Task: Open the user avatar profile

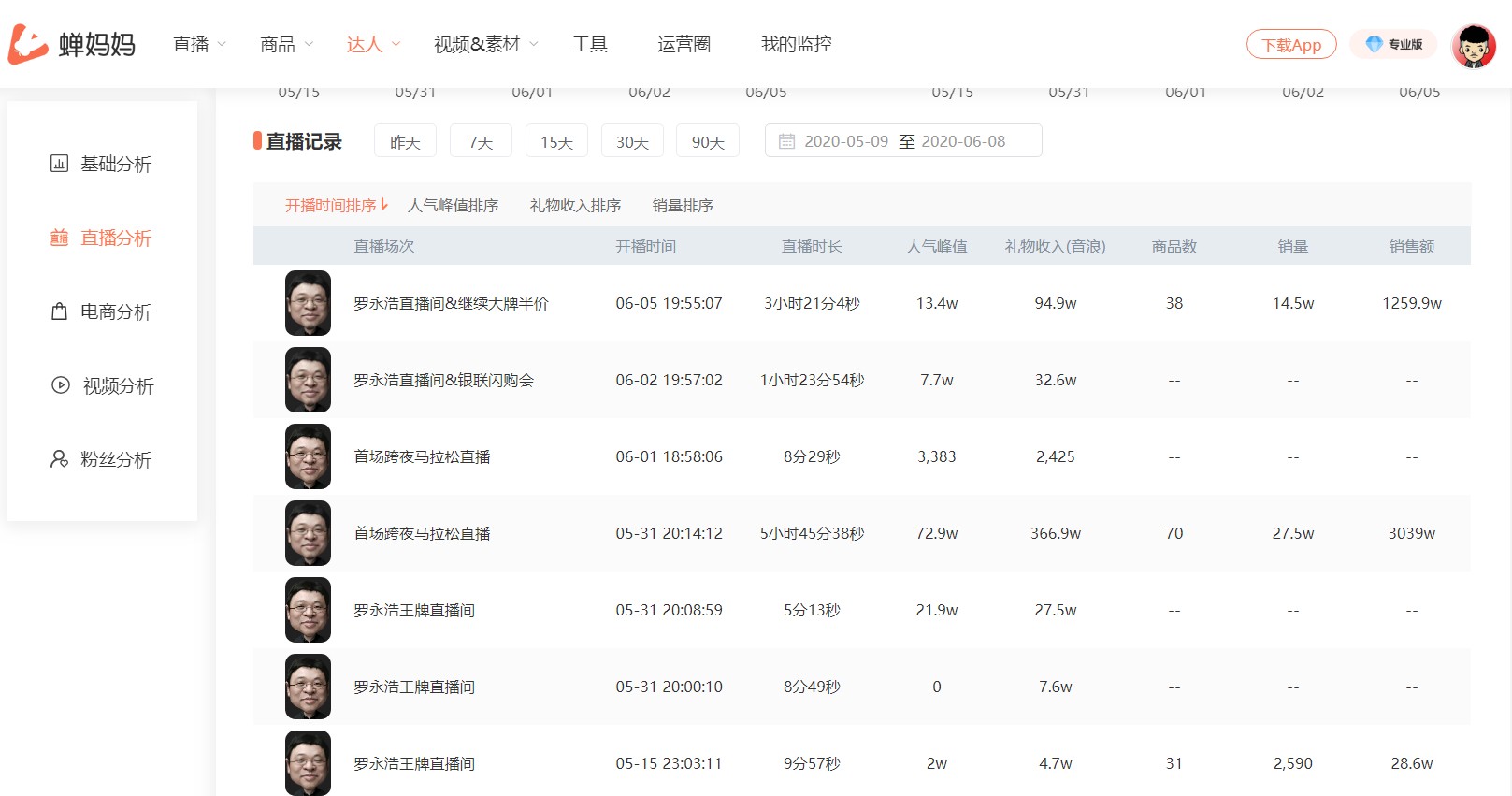Action: 1474,45
